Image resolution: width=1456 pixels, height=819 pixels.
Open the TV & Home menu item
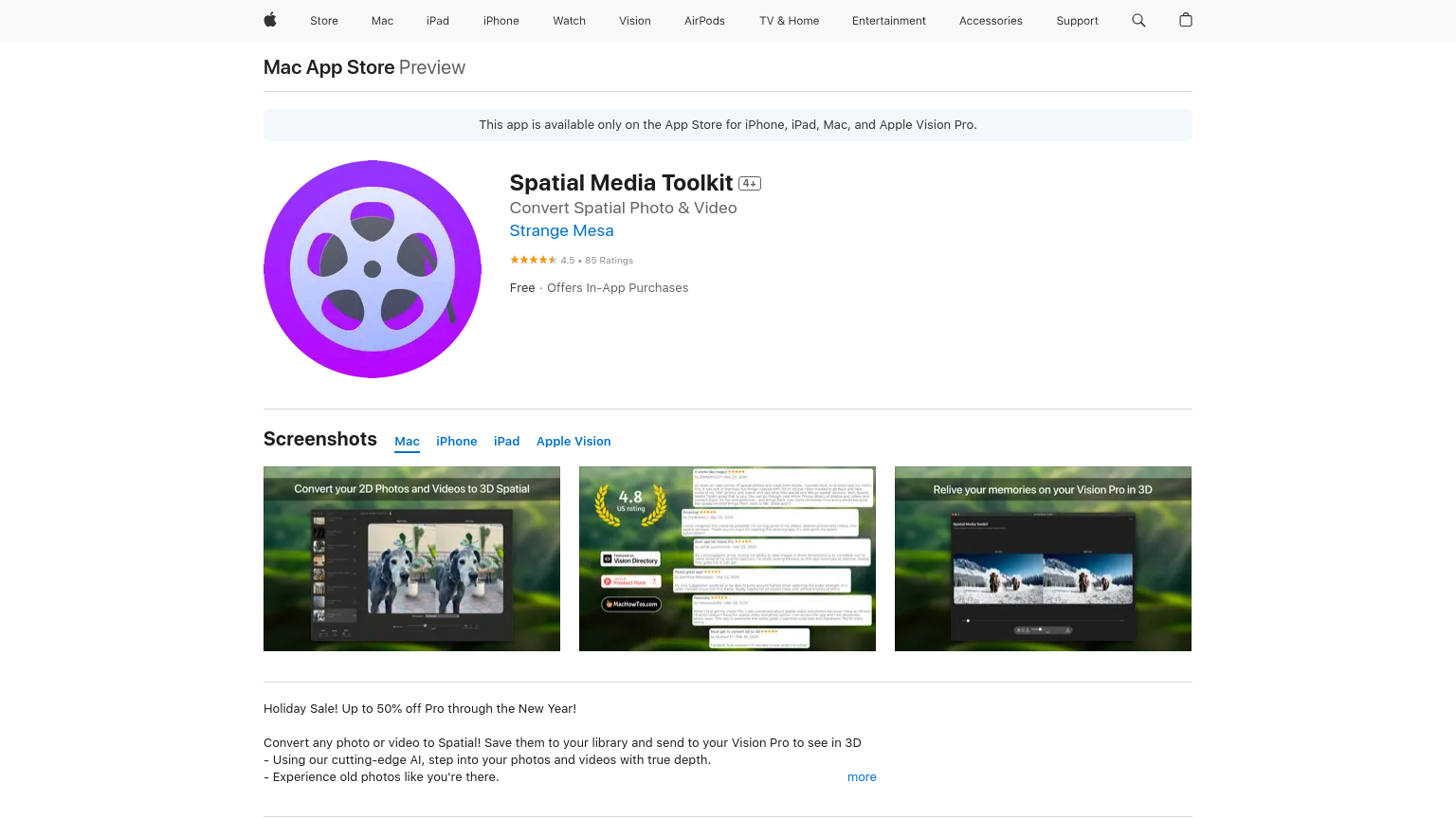click(x=788, y=20)
